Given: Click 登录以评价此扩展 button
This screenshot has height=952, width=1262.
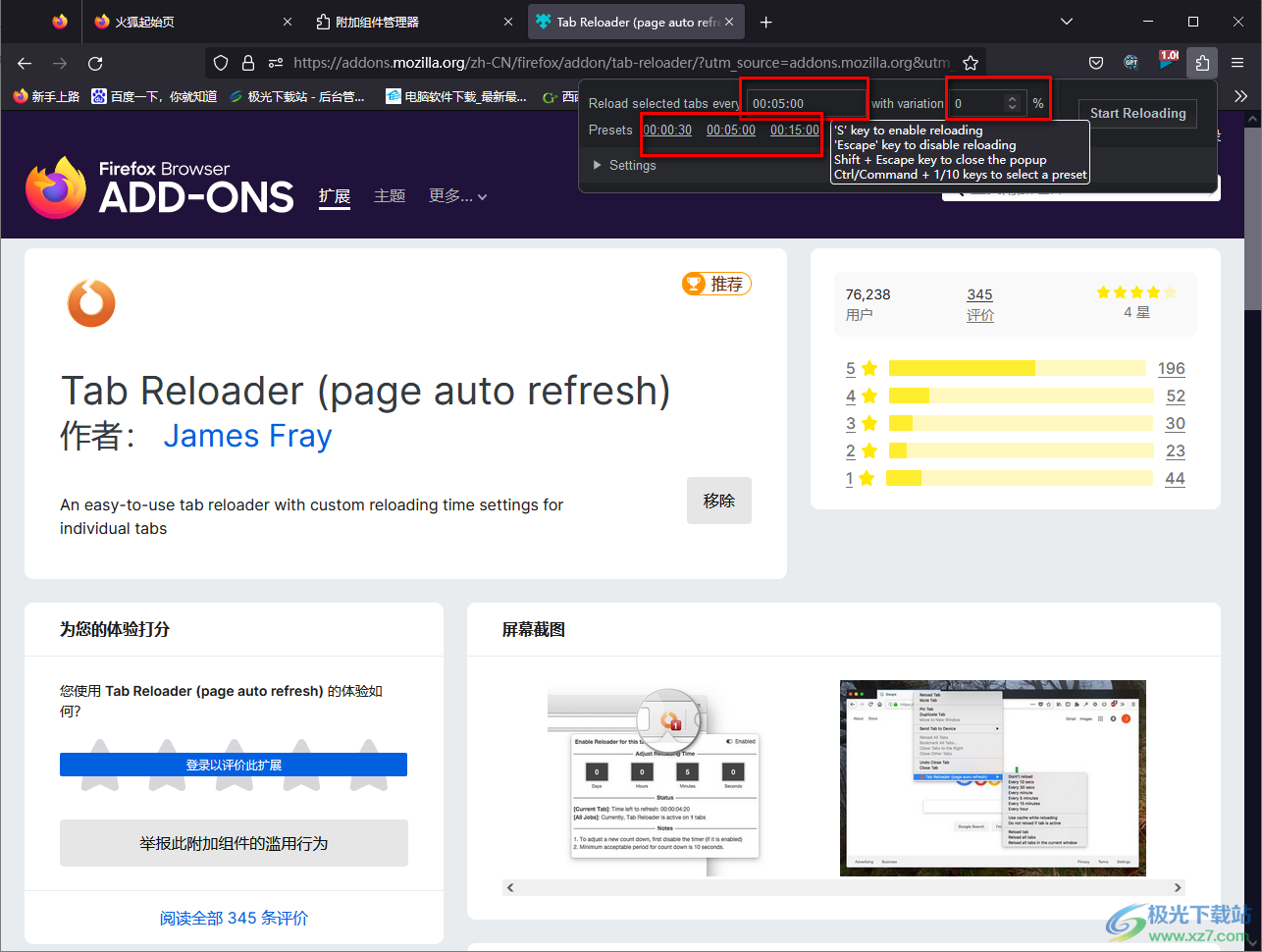Looking at the screenshot, I should click(234, 765).
